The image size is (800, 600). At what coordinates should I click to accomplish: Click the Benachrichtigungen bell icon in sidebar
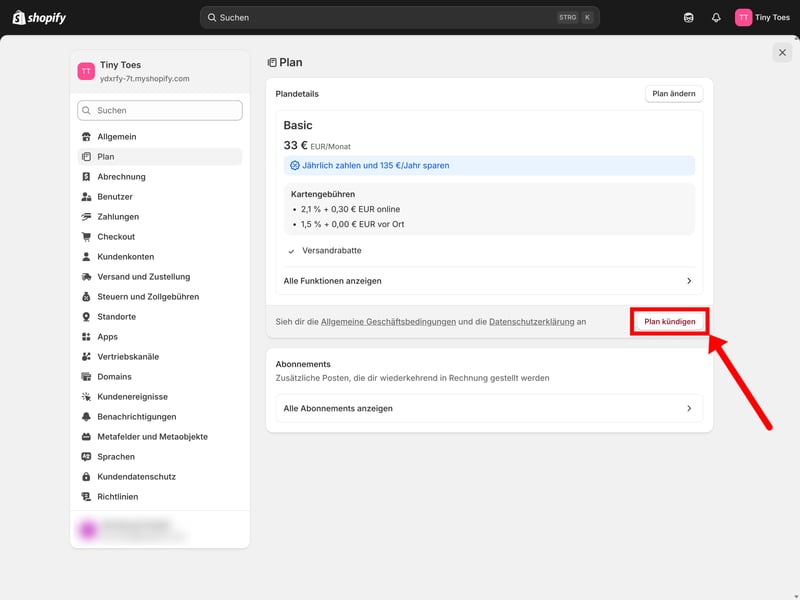87,417
